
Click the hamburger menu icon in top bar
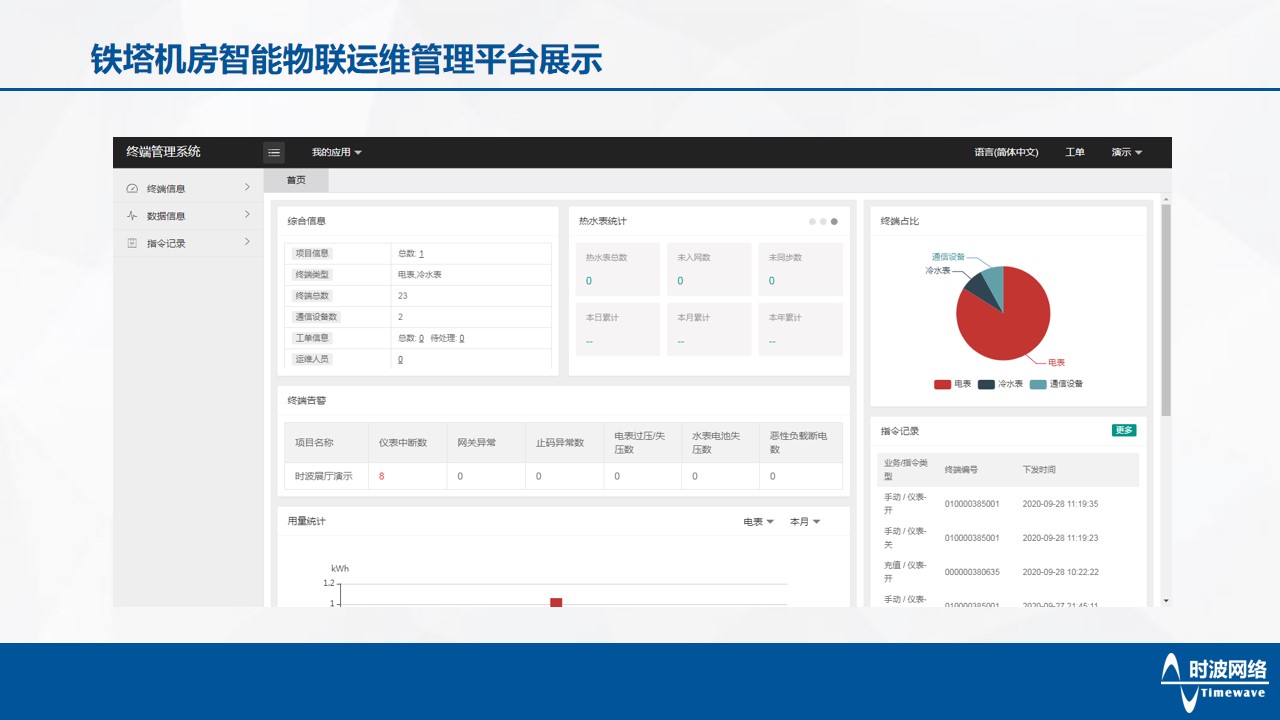(274, 152)
